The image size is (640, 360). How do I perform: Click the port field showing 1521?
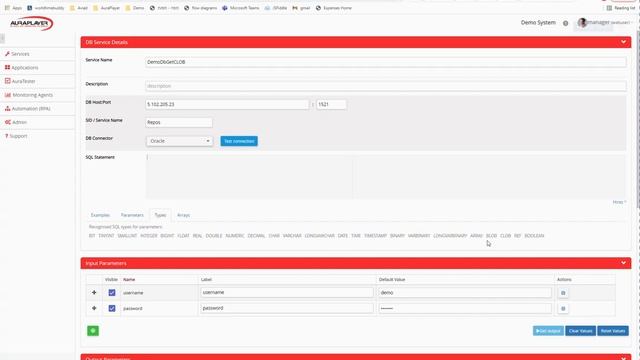(331, 104)
